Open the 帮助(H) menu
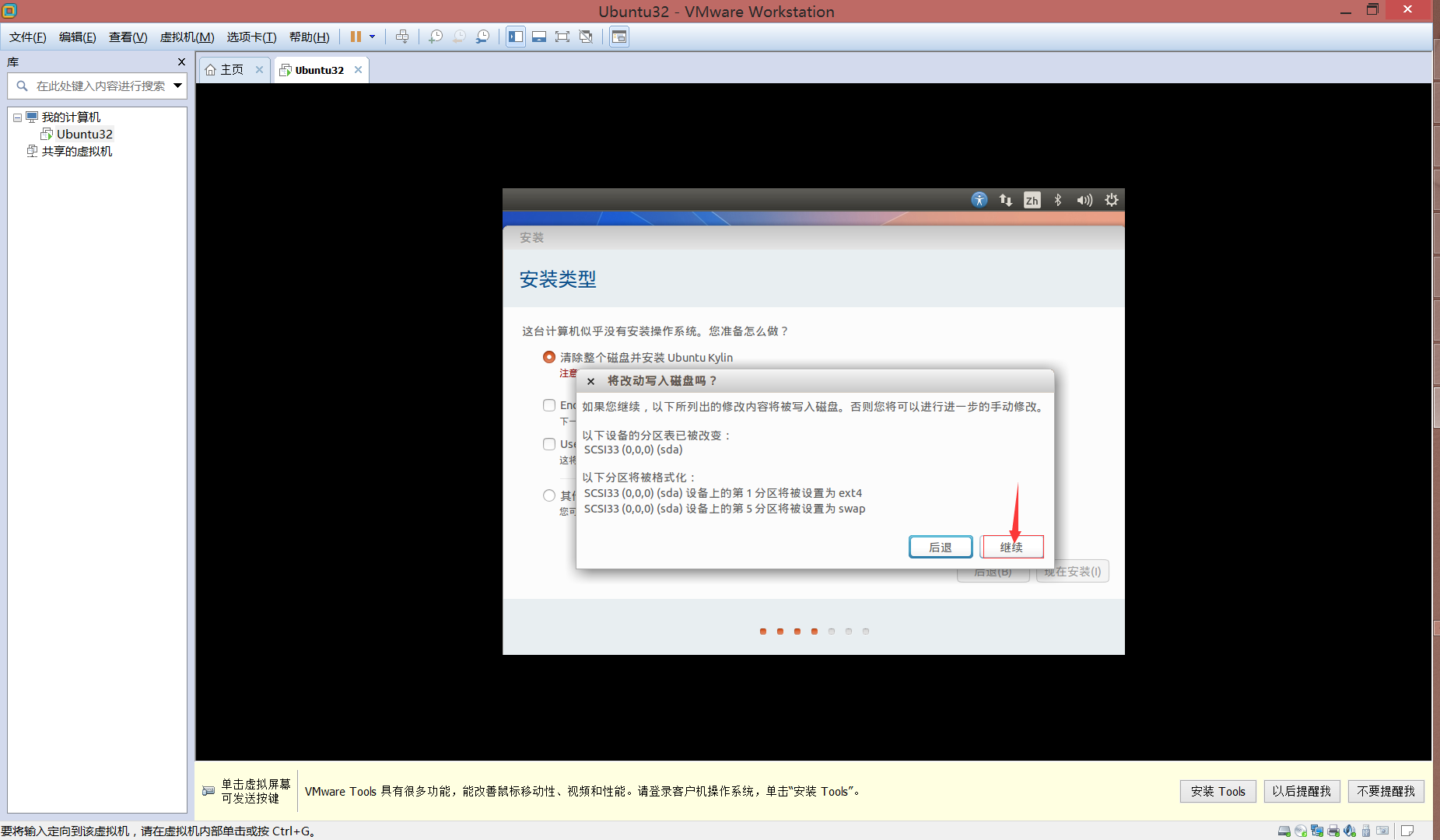 click(x=309, y=37)
